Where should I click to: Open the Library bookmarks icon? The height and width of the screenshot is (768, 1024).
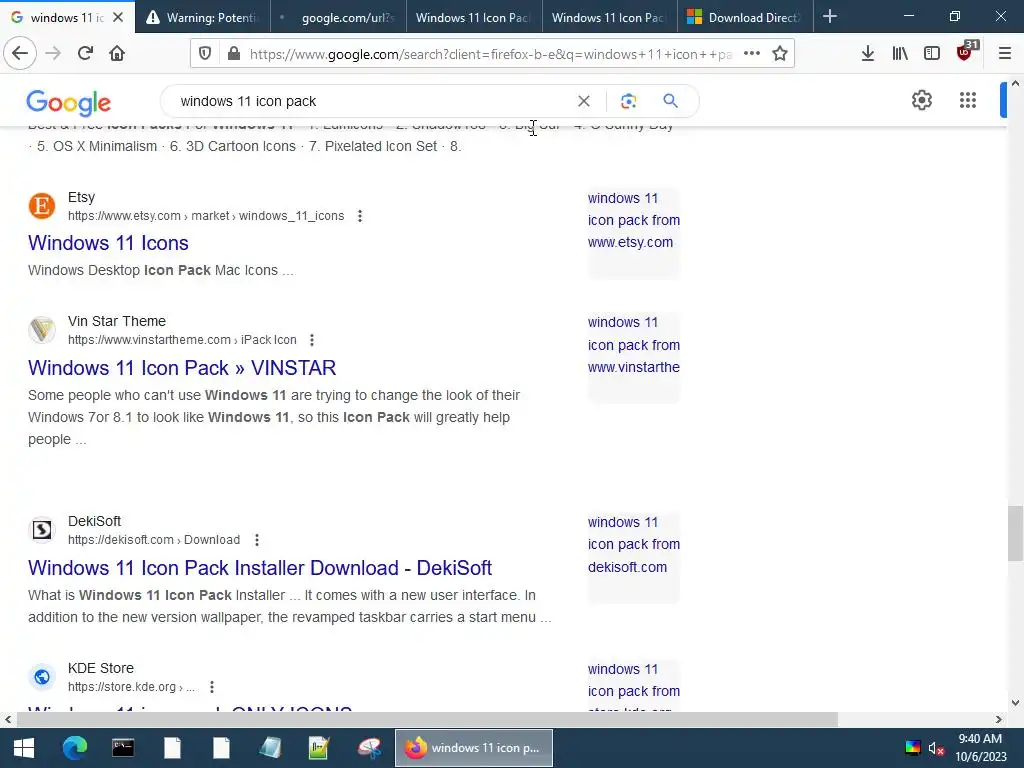(900, 54)
